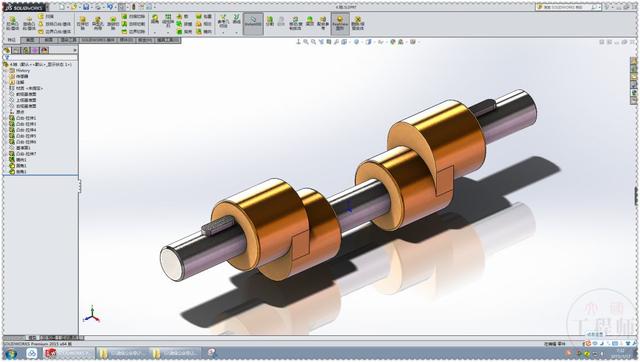Click the Save icon in top toolbar
Viewport: 640px width, 362px height.
click(86, 7)
